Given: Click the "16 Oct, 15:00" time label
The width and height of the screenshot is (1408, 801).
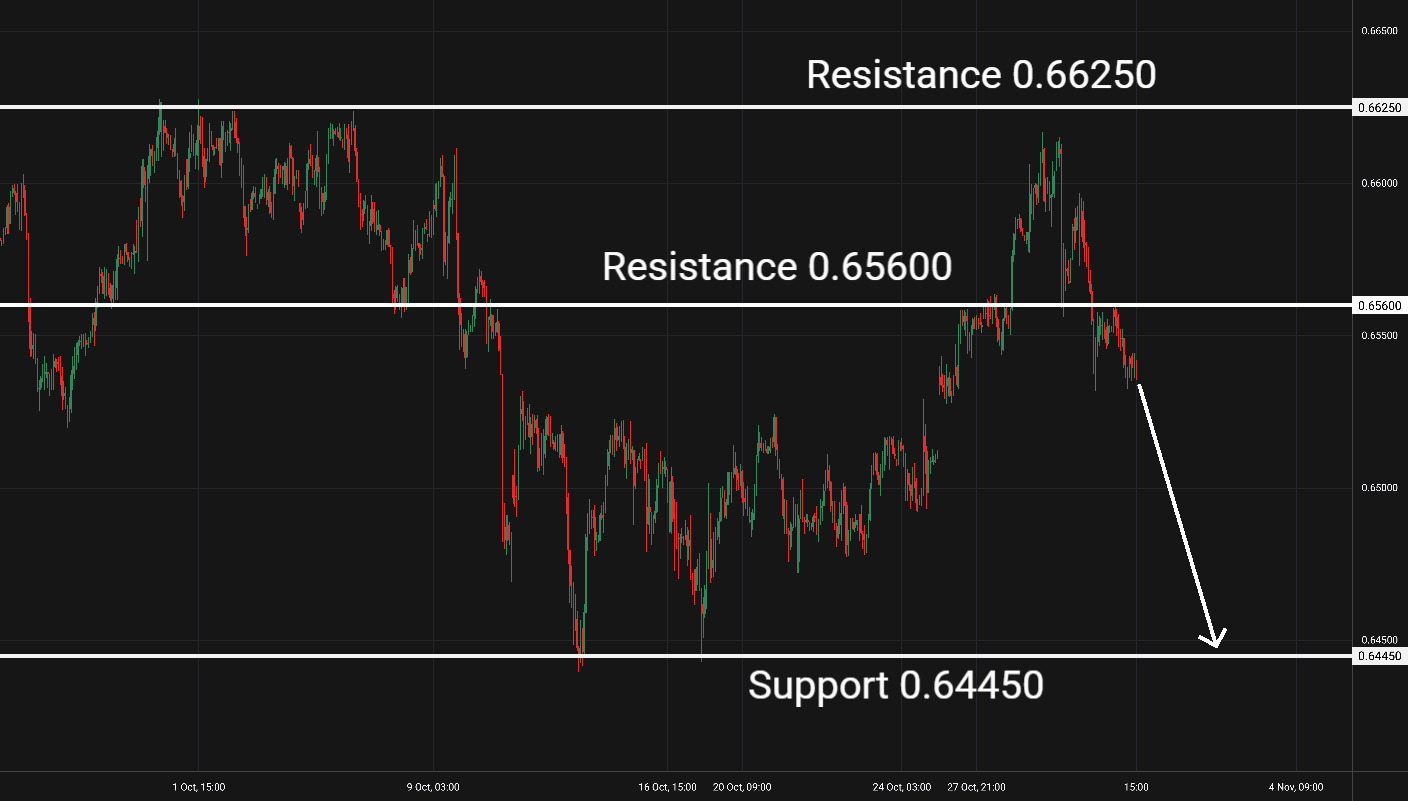Looking at the screenshot, I should click(667, 787).
